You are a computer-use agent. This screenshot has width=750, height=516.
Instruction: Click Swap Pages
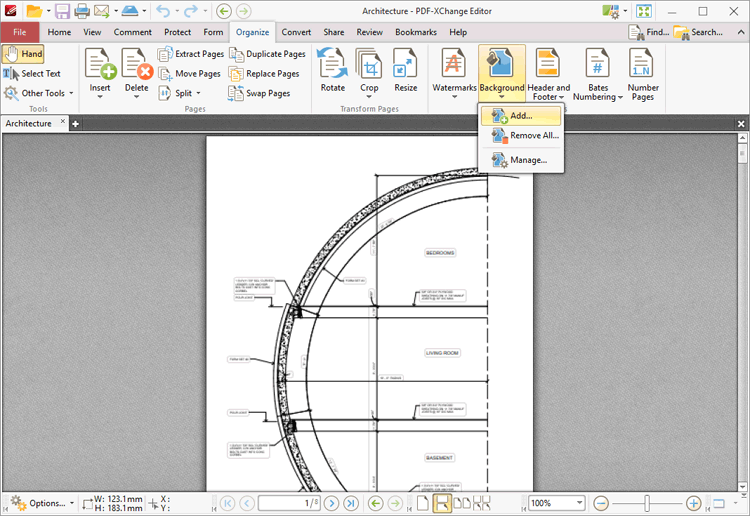[259, 93]
